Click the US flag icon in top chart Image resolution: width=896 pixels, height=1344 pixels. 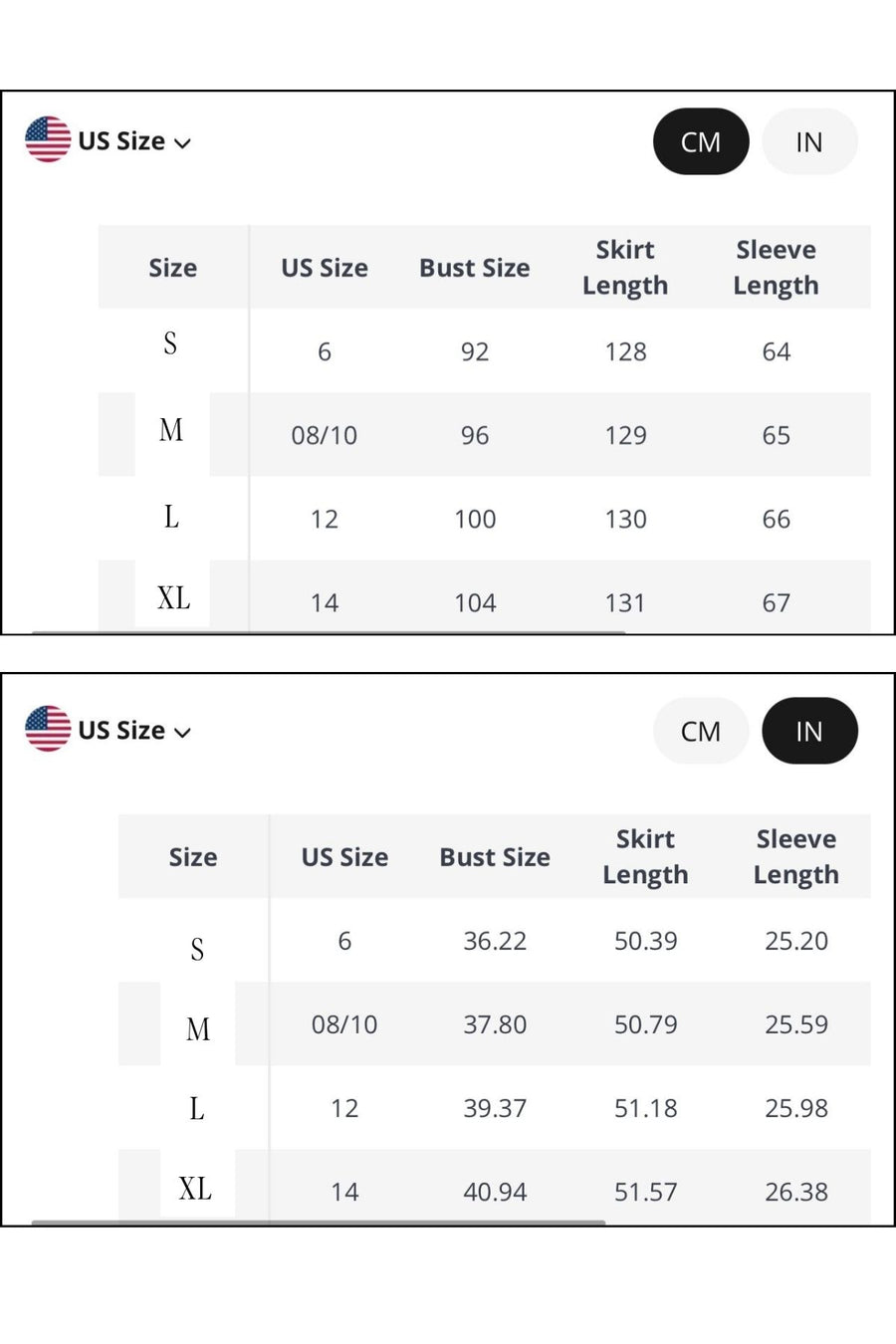click(48, 139)
